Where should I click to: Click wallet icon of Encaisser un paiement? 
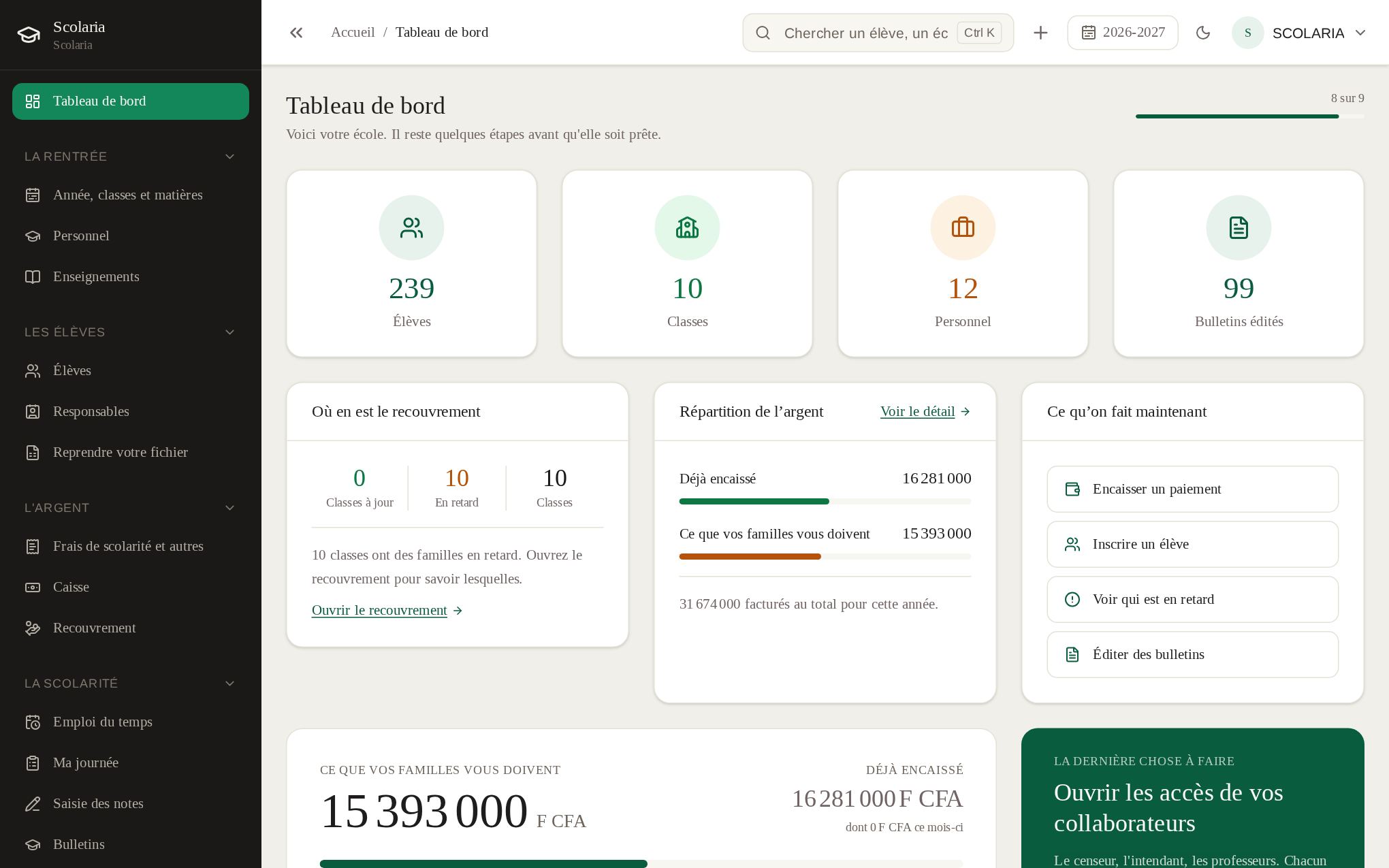pos(1072,489)
